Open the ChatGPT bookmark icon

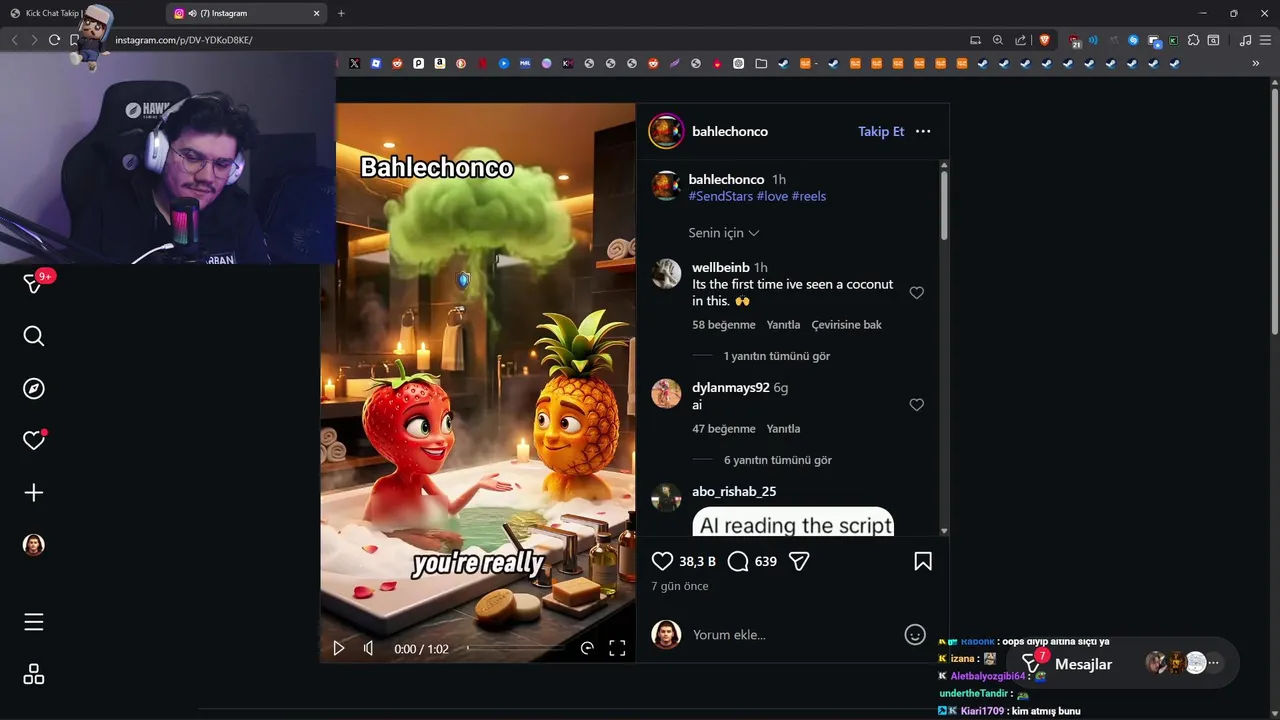click(x=738, y=63)
